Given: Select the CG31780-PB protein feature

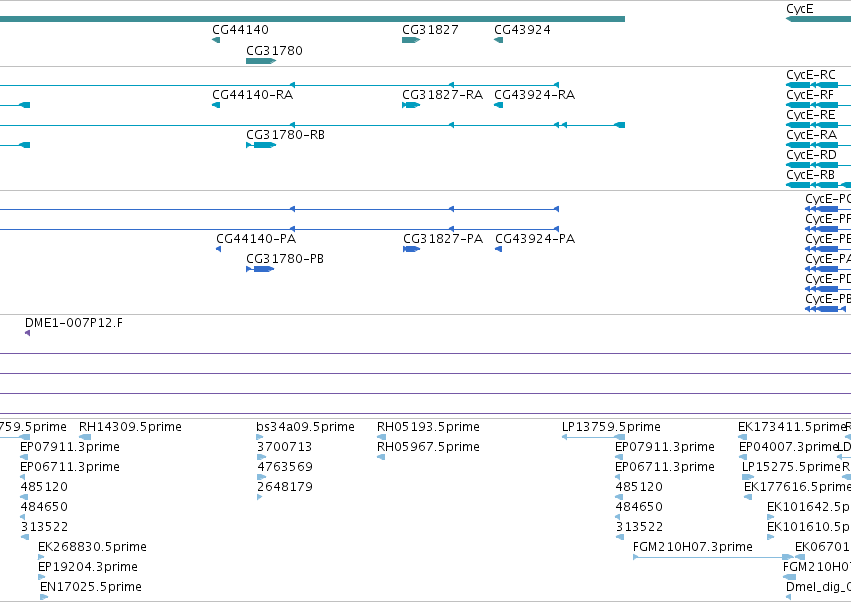Looking at the screenshot, I should click(x=260, y=269).
